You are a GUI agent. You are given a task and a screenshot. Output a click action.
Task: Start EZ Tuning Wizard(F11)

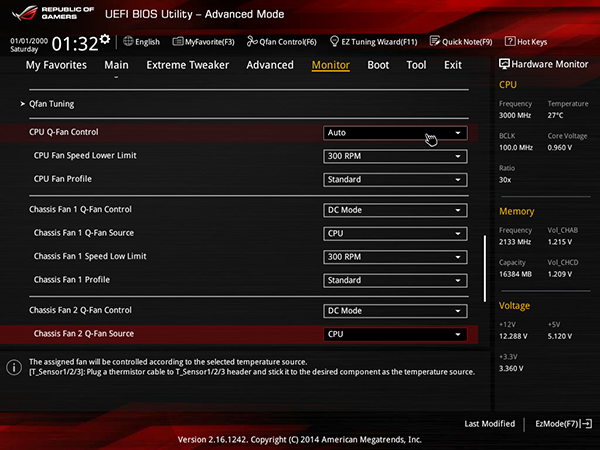pos(373,41)
